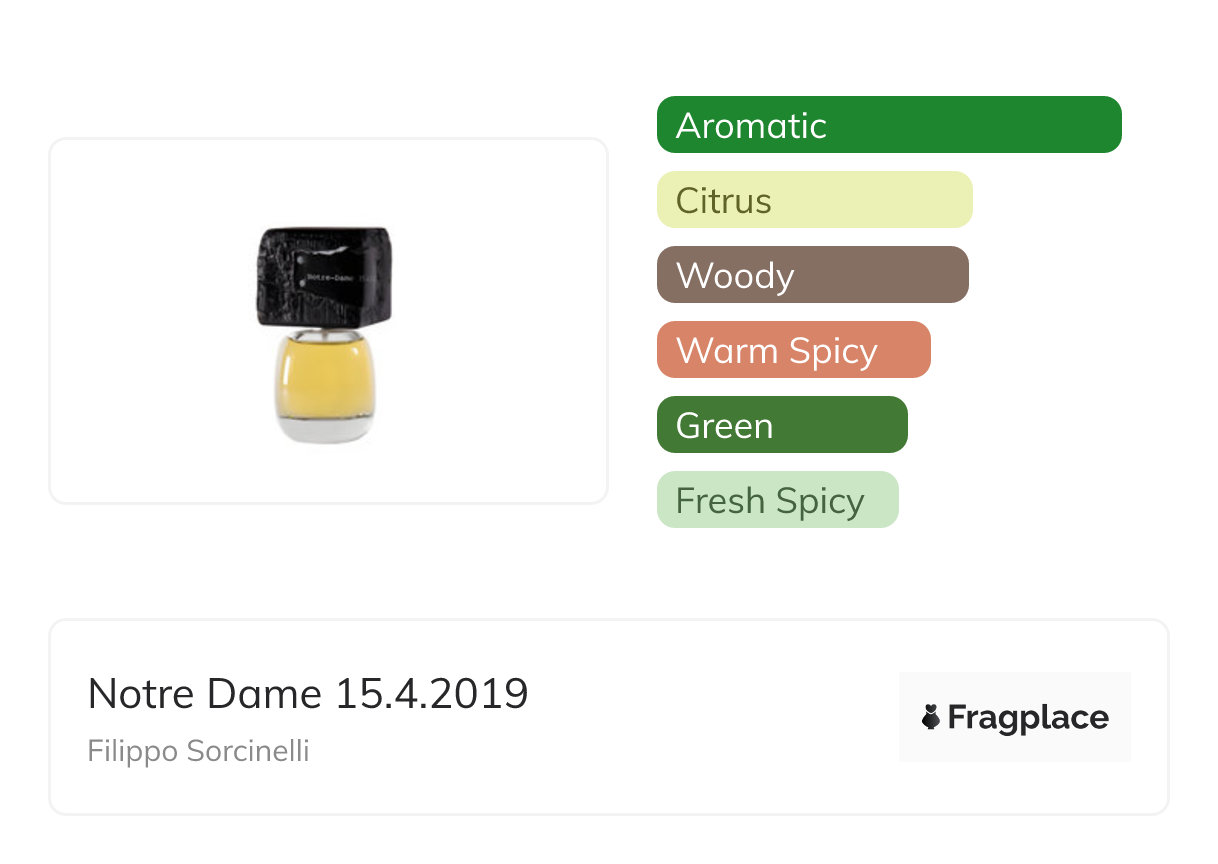Viewport: 1218px width, 864px height.
Task: Click the right end of the Aromatic bar
Action: point(1105,125)
